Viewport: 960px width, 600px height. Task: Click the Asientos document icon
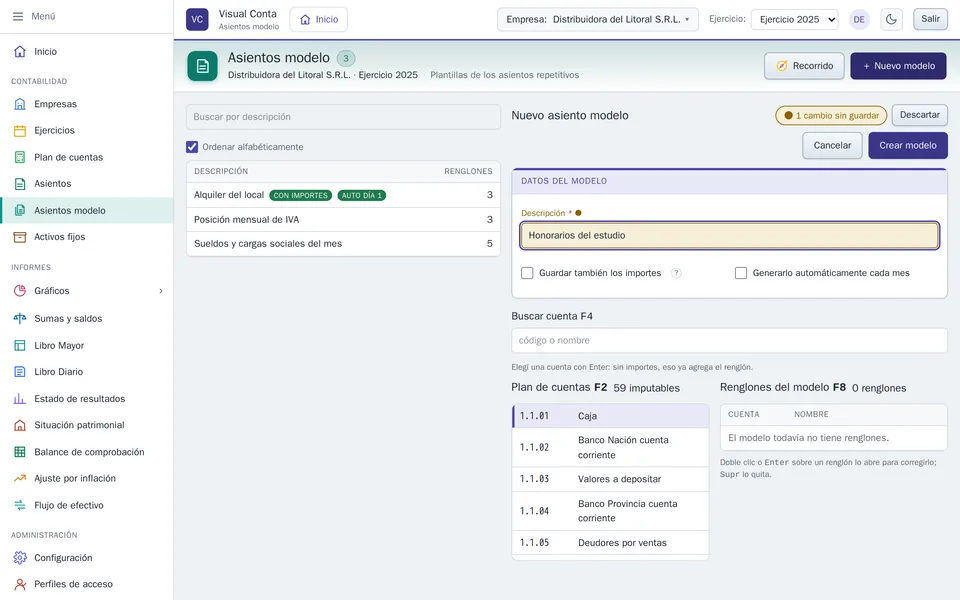point(20,184)
